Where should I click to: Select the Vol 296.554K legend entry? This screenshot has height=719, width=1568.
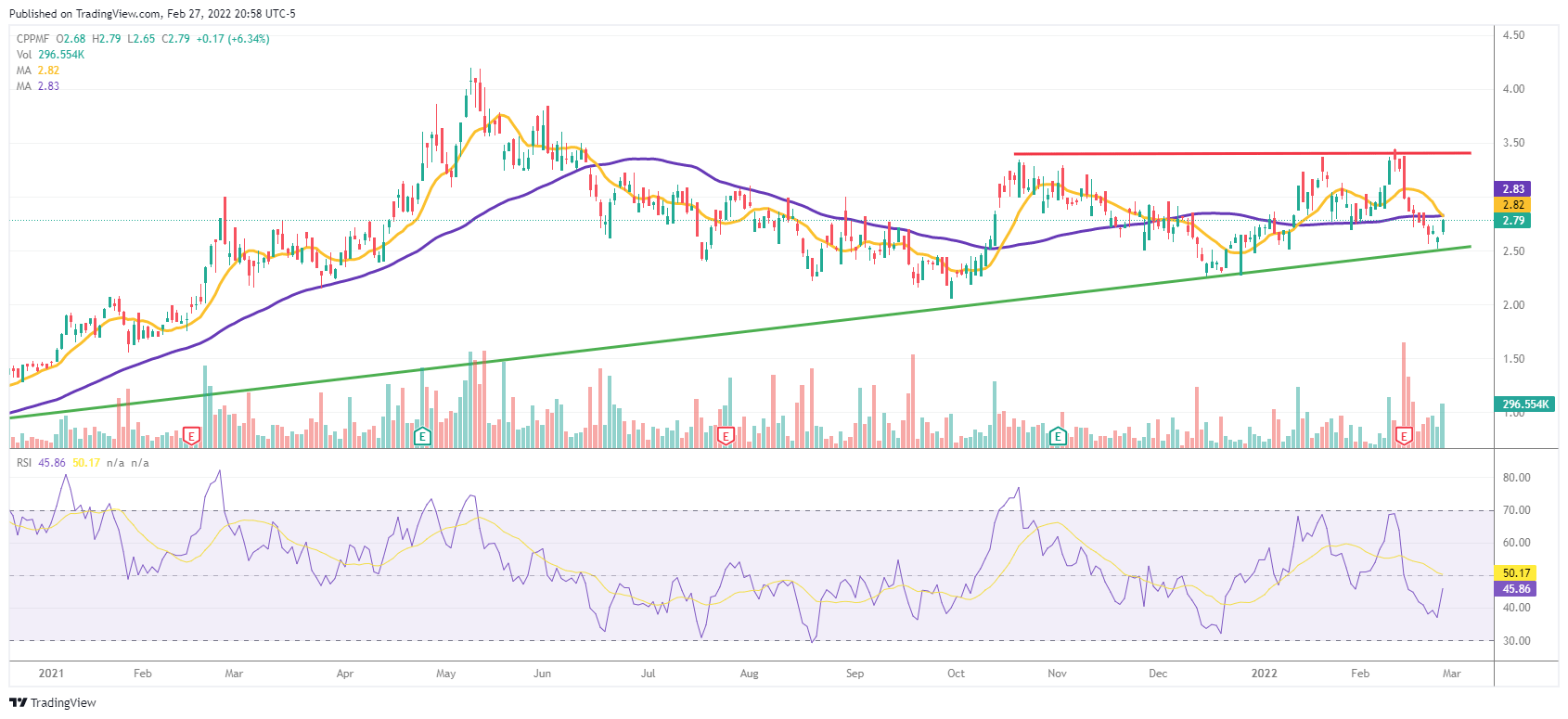[50, 55]
